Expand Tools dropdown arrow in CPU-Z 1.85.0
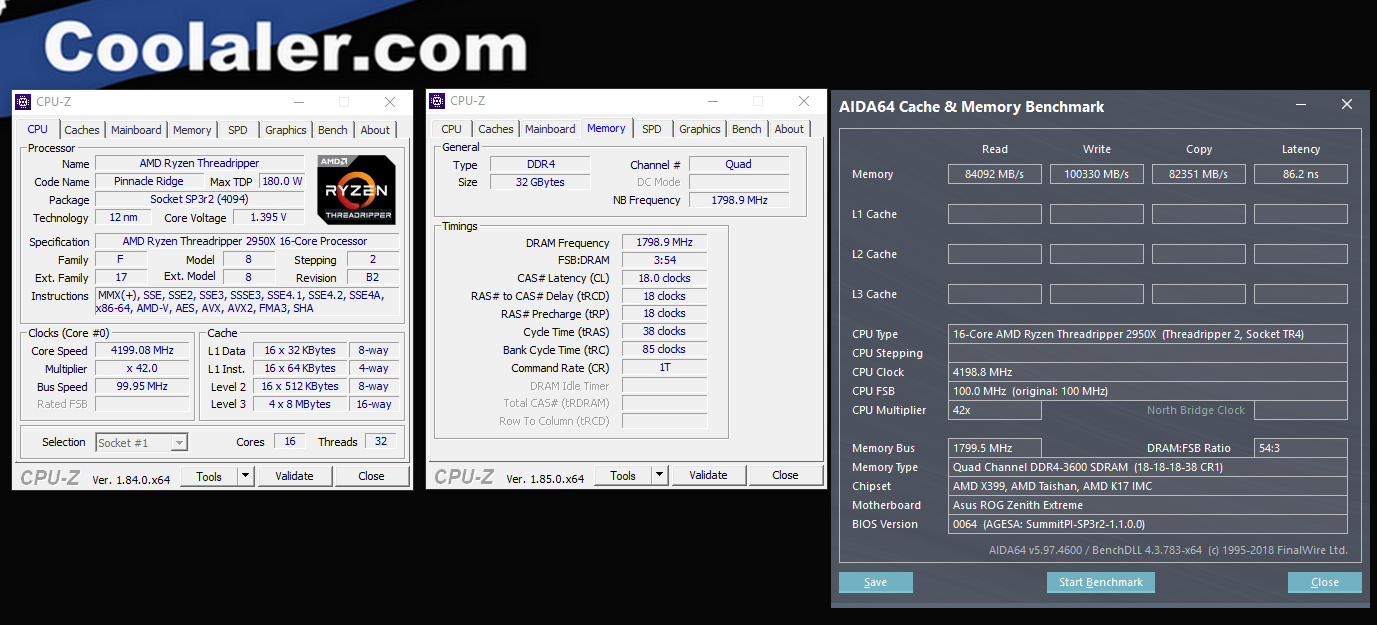Image resolution: width=1377 pixels, height=625 pixels. 660,475
